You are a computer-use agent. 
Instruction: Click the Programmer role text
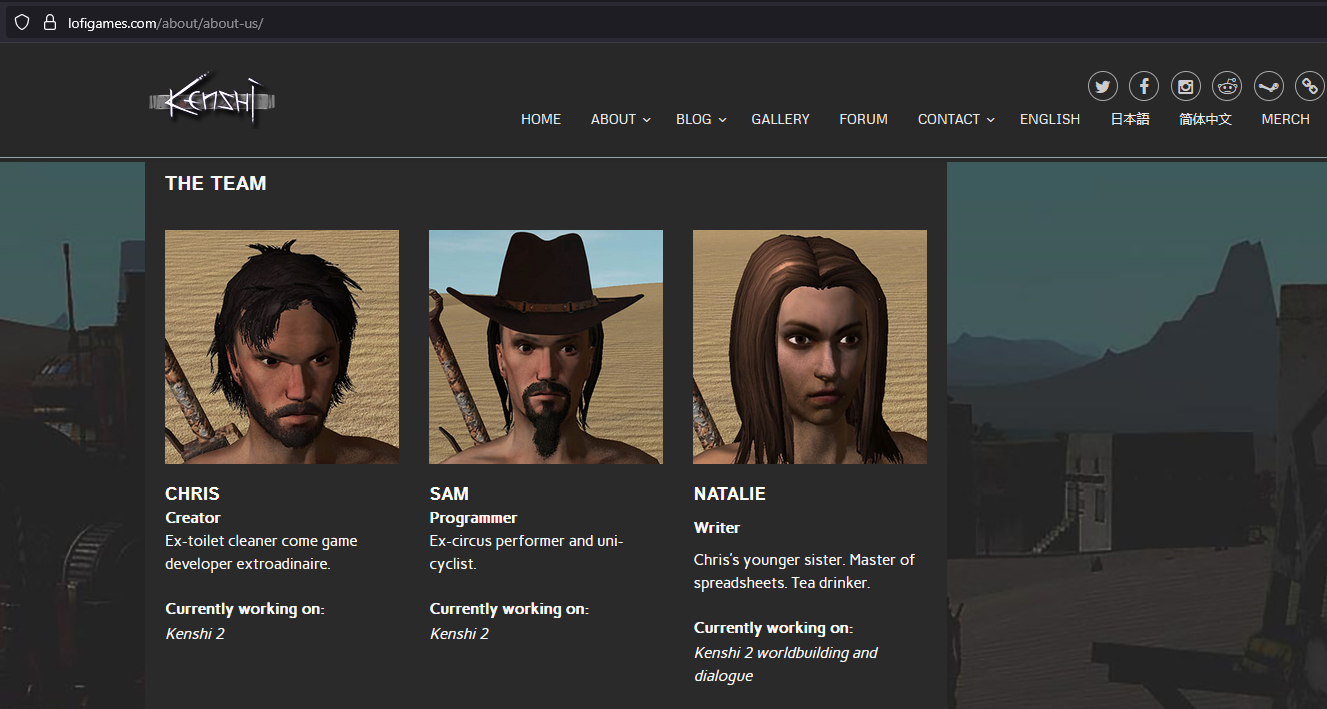pos(473,518)
